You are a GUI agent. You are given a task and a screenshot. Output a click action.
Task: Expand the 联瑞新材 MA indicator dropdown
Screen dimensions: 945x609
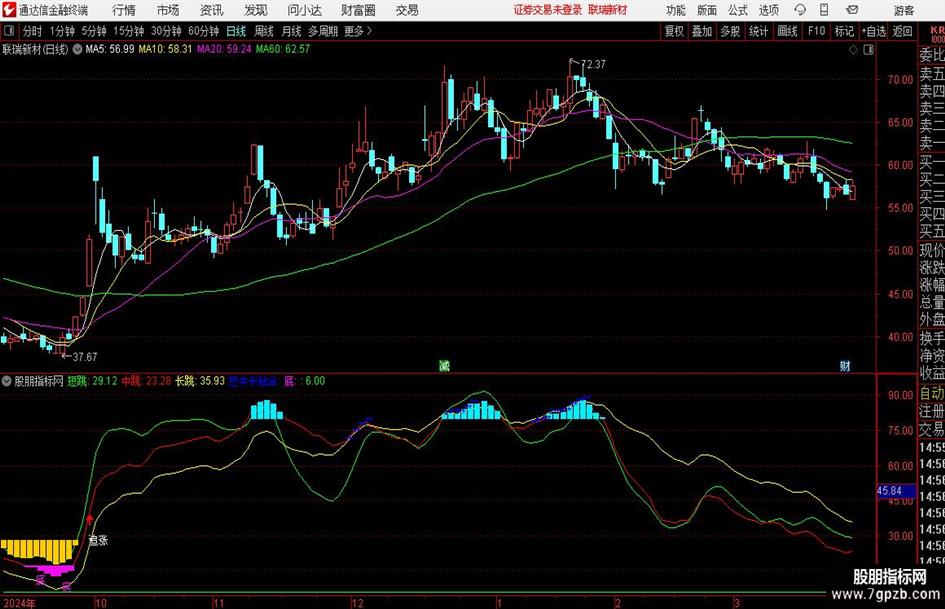pyautogui.click(x=77, y=49)
